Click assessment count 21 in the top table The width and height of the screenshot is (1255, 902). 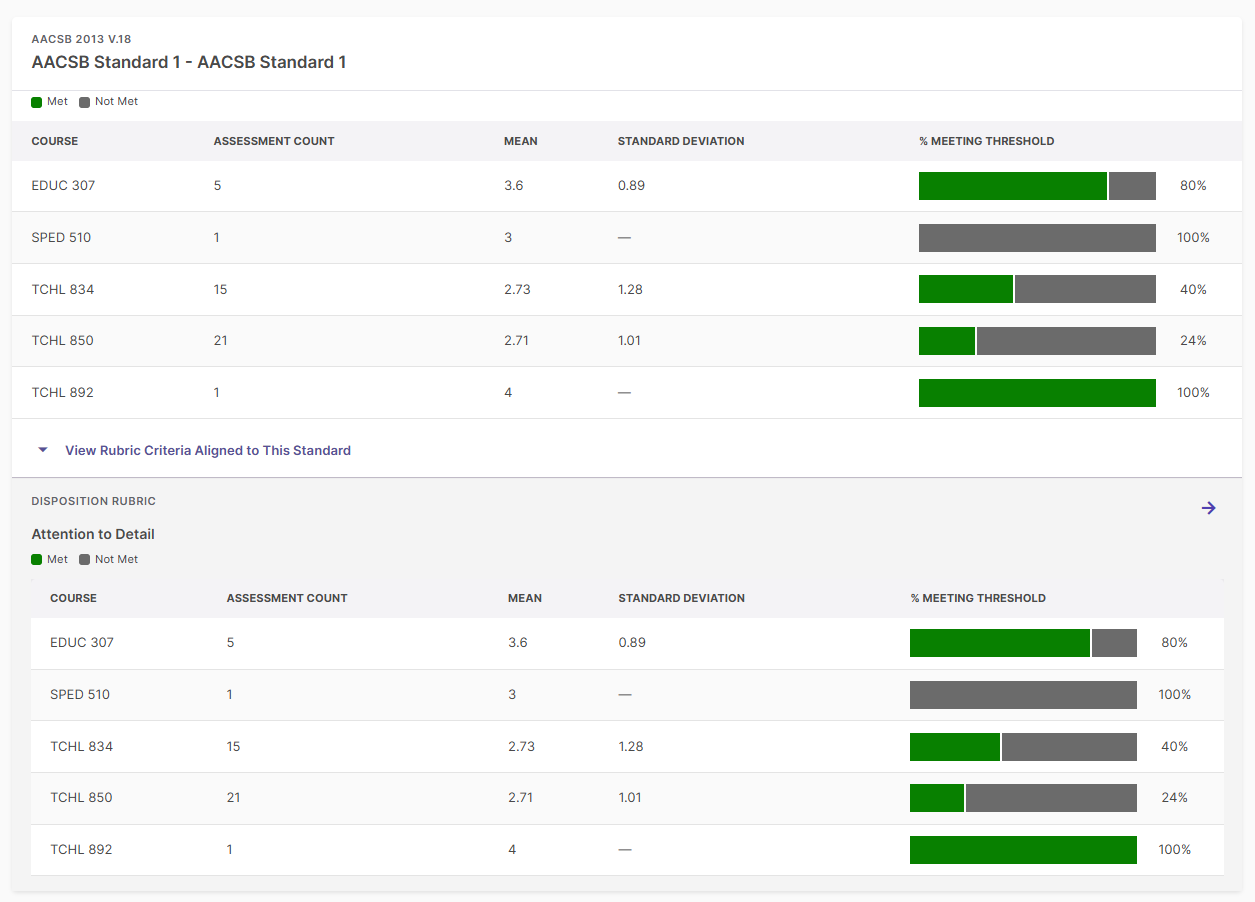point(220,341)
